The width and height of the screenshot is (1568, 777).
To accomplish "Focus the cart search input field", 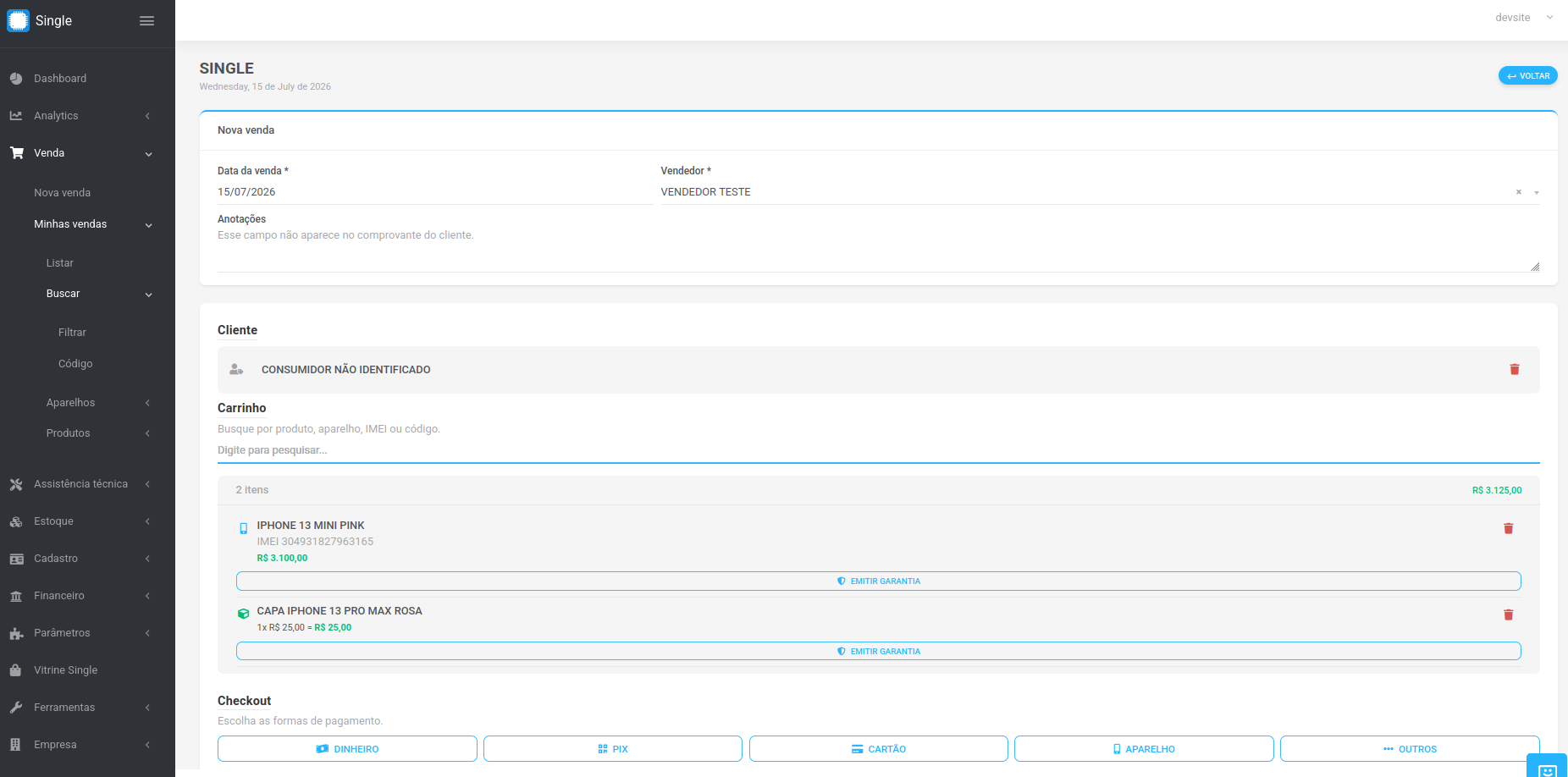I will click(x=878, y=450).
